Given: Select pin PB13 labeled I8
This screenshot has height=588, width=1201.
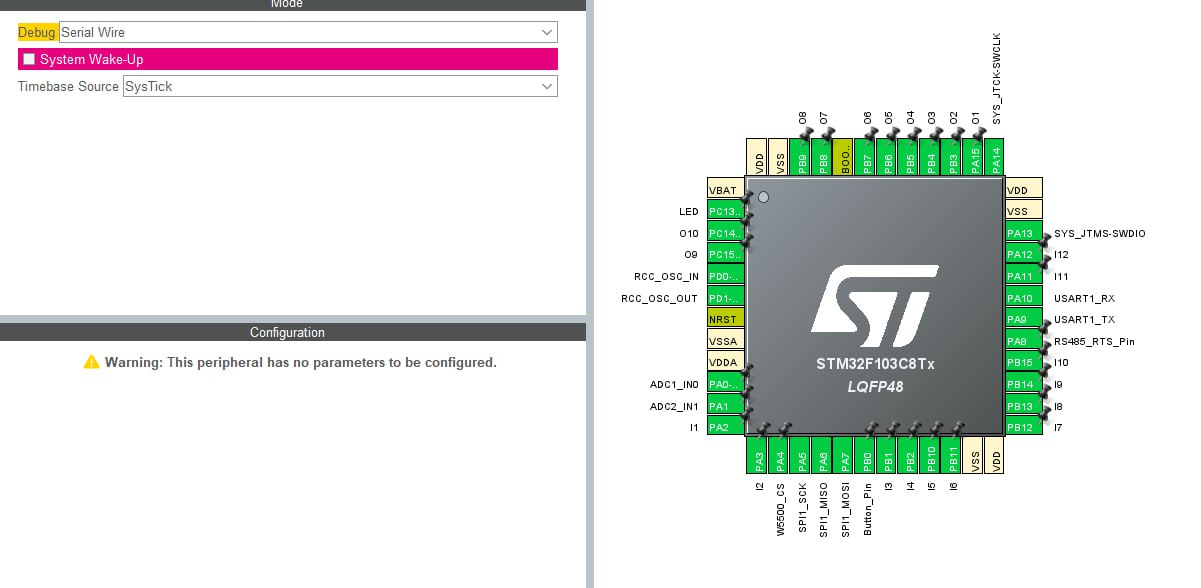Looking at the screenshot, I should [x=1023, y=406].
